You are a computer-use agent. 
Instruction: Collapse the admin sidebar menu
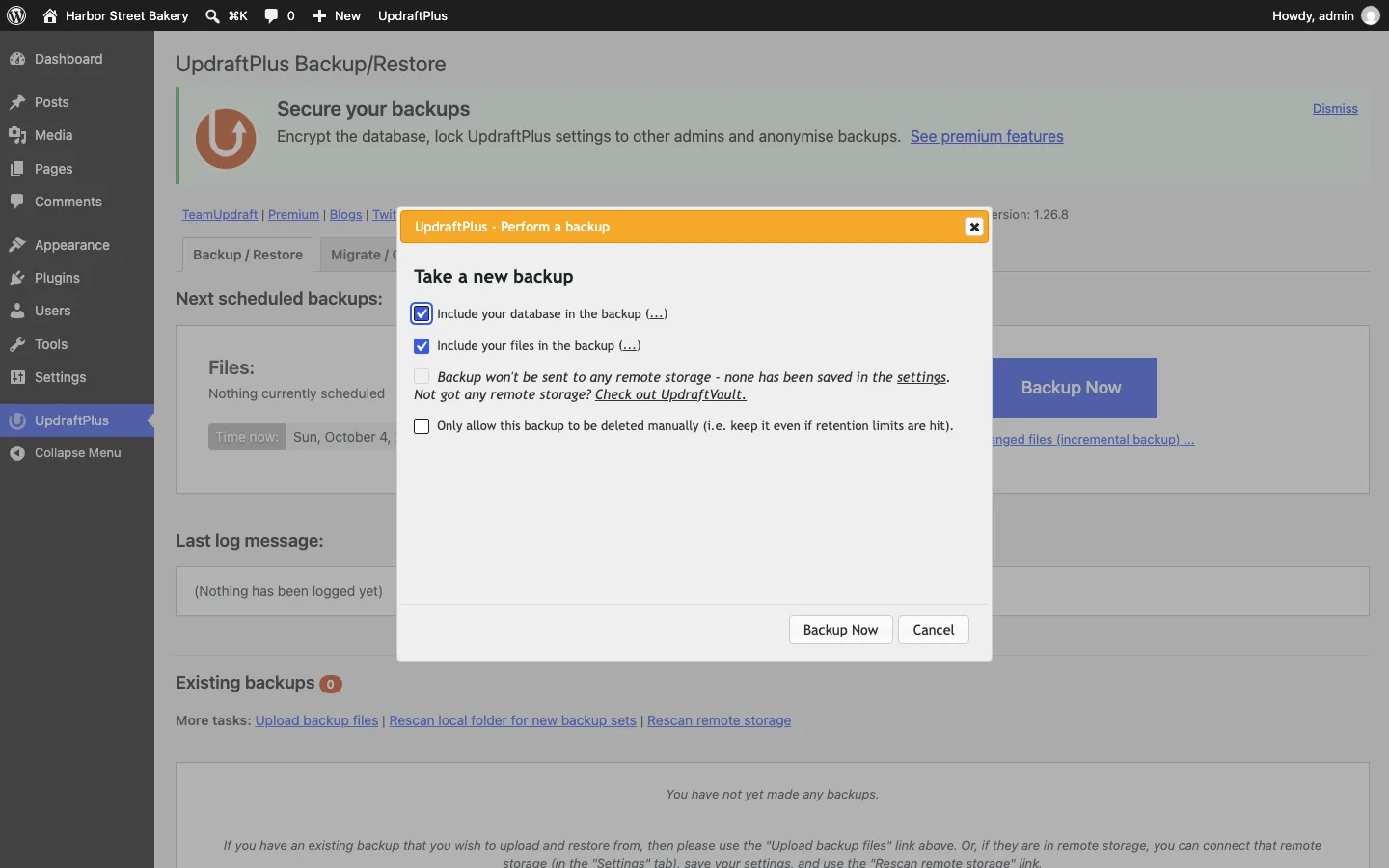(x=77, y=453)
